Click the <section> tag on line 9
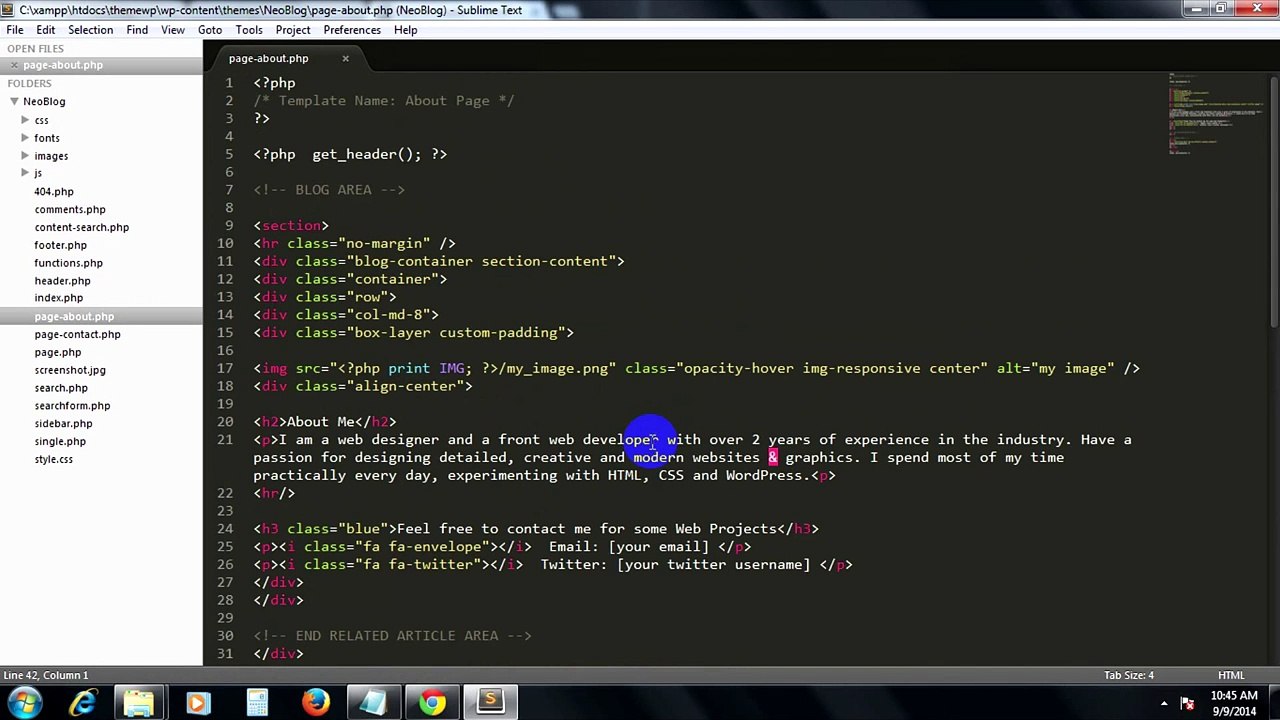This screenshot has height=720, width=1280. 291,226
